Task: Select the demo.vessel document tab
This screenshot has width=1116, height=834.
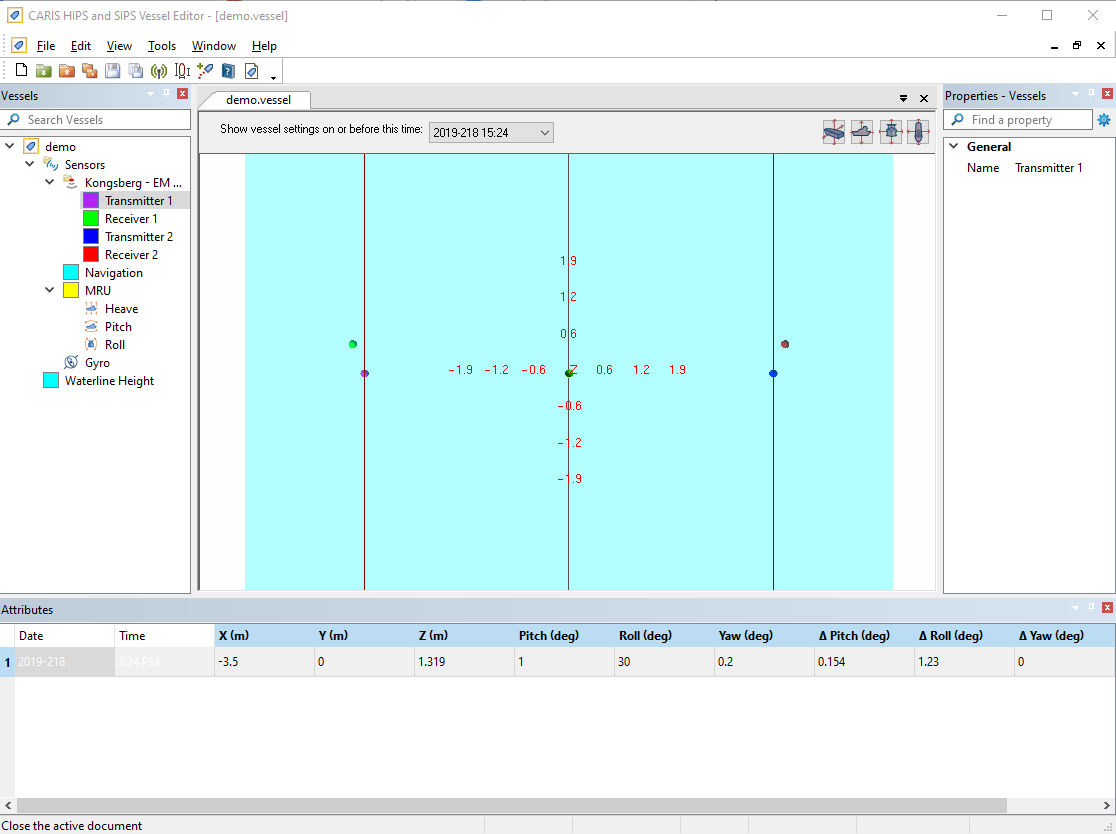Action: 258,100
